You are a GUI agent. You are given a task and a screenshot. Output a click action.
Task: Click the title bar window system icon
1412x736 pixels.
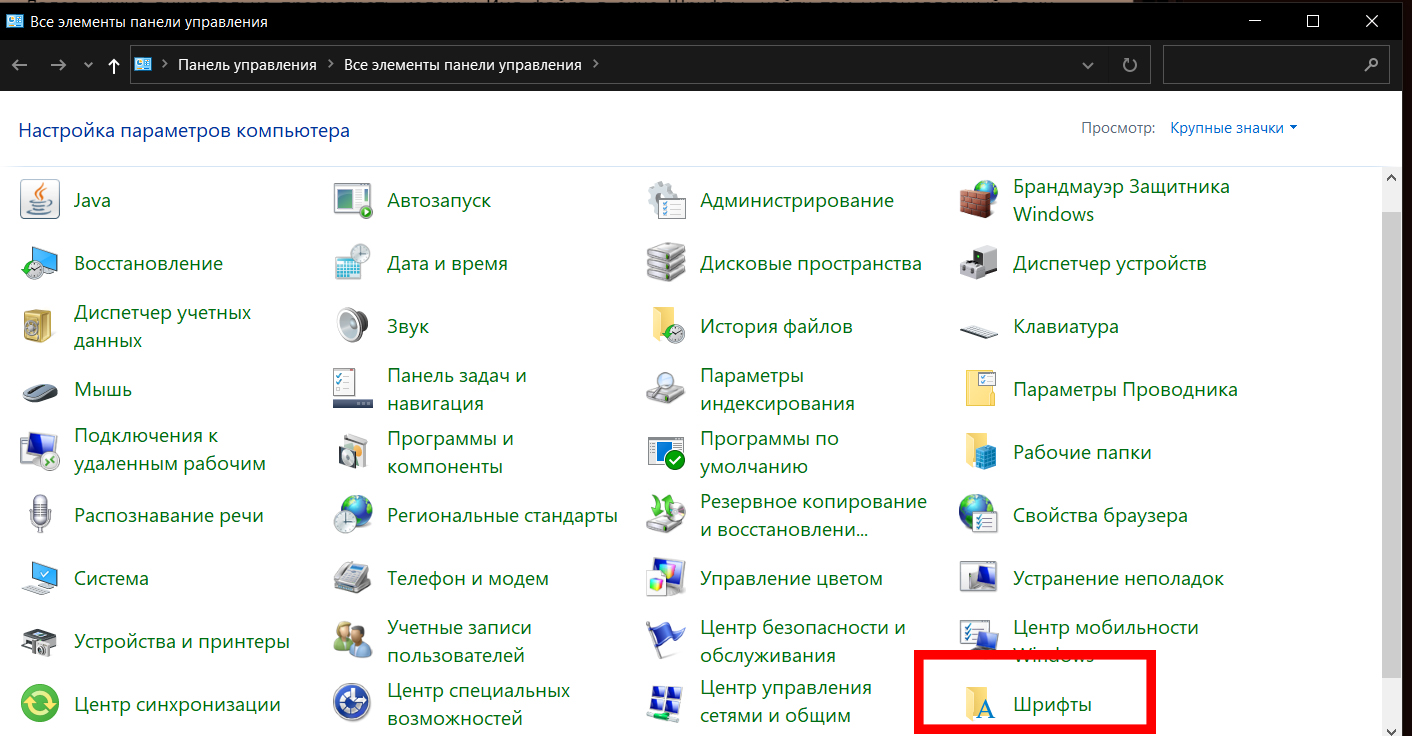coord(15,21)
